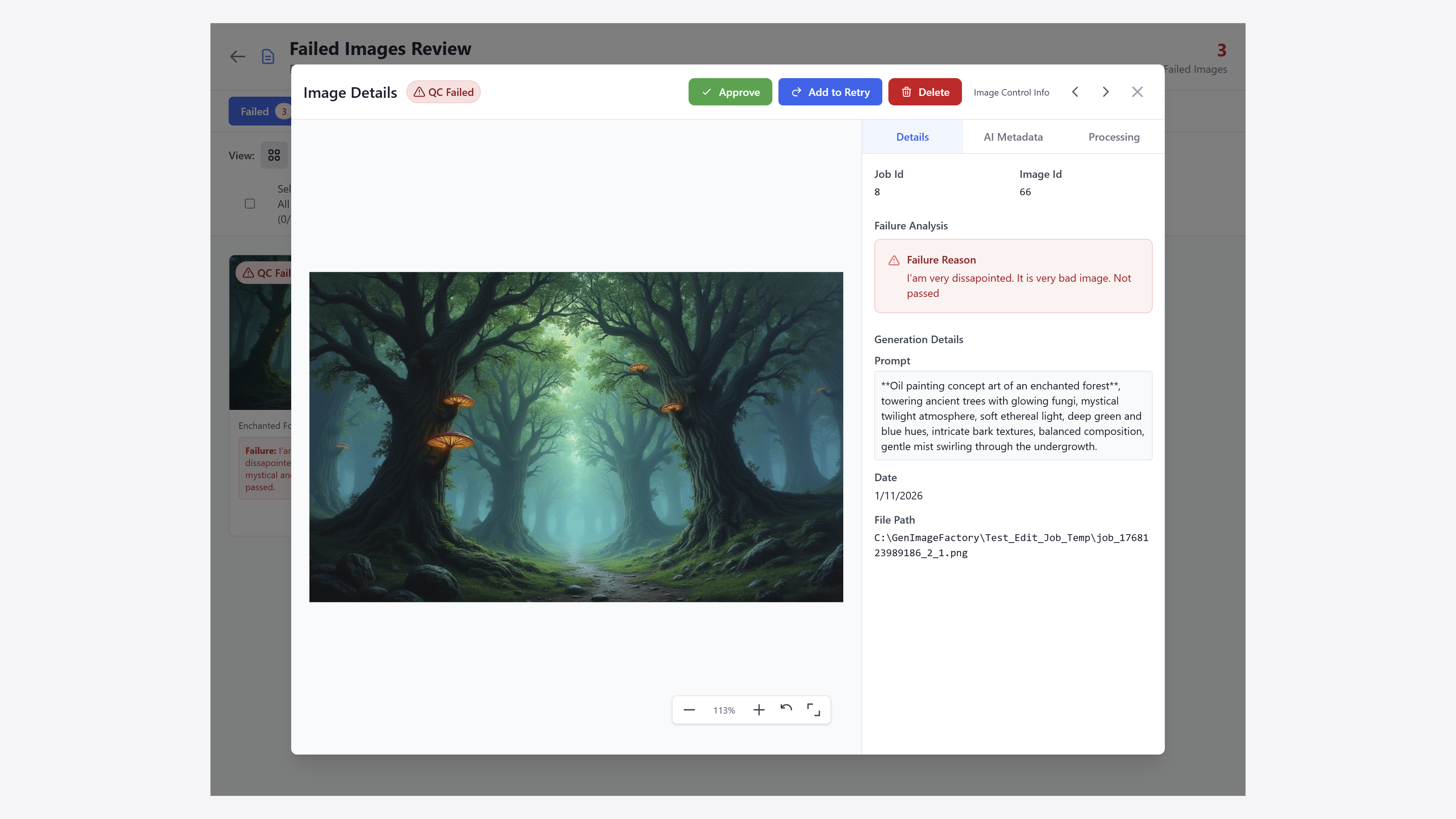Zoom out using the minus icon
Image resolution: width=1456 pixels, height=819 pixels.
point(689,710)
